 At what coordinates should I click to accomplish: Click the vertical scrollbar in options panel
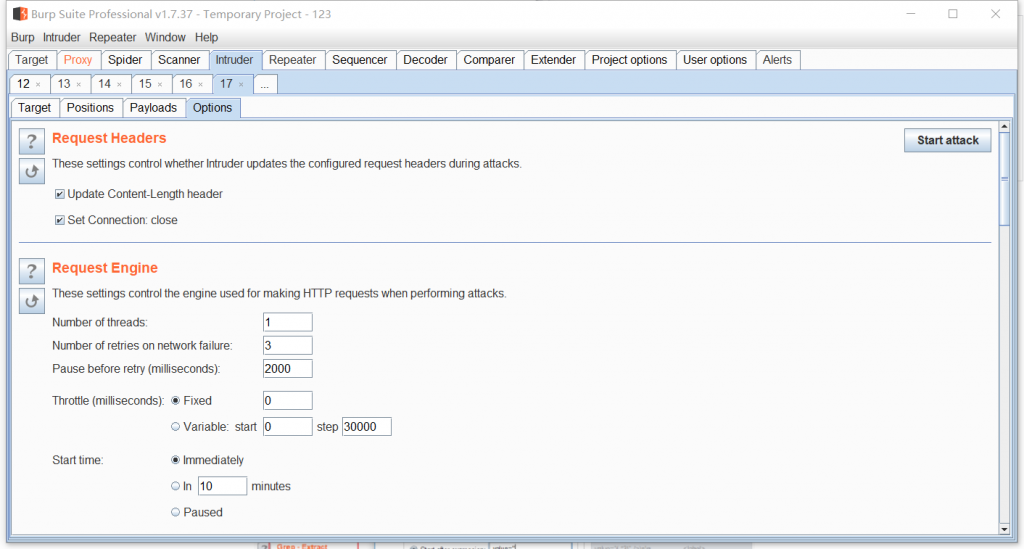1004,190
